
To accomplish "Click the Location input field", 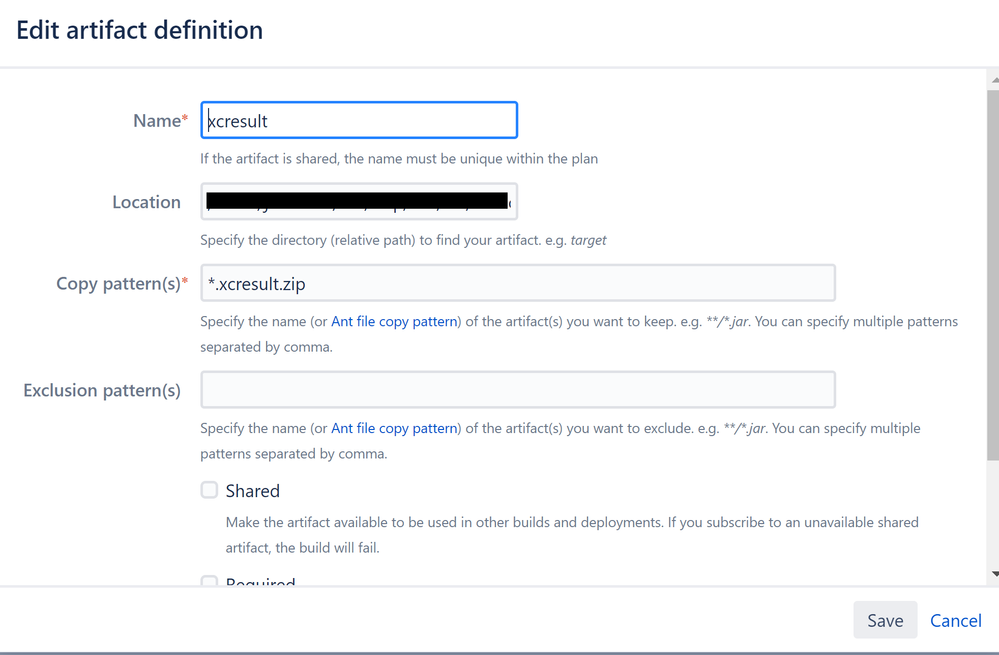I will (358, 201).
